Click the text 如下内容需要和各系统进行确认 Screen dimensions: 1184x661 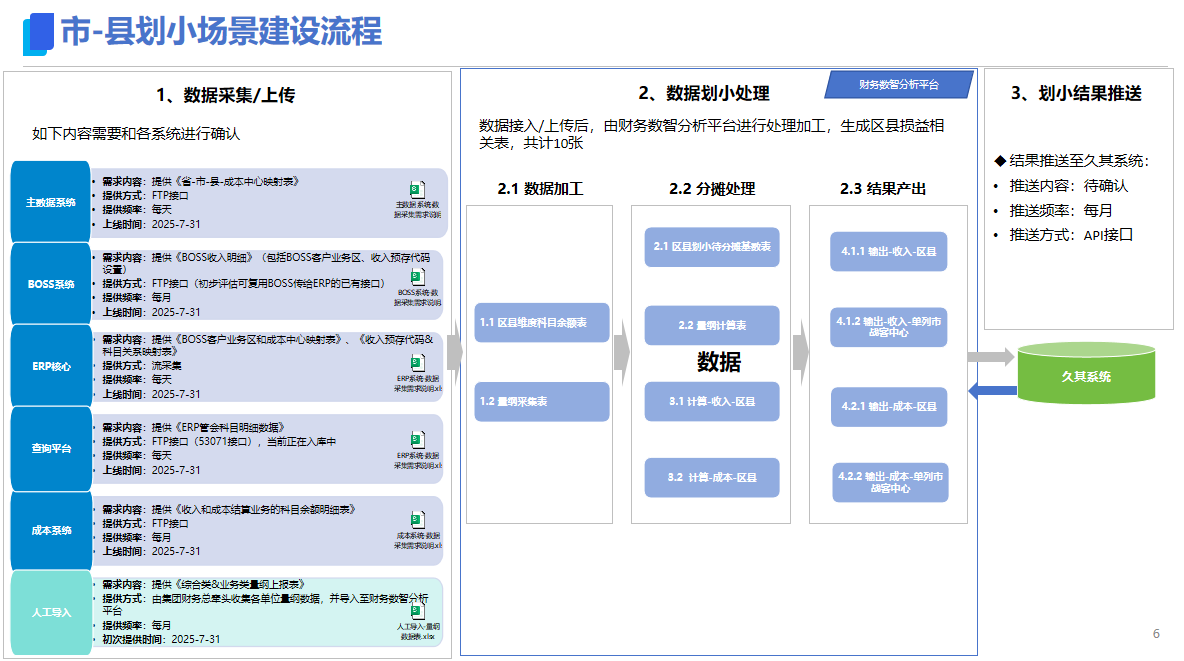[x=136, y=134]
